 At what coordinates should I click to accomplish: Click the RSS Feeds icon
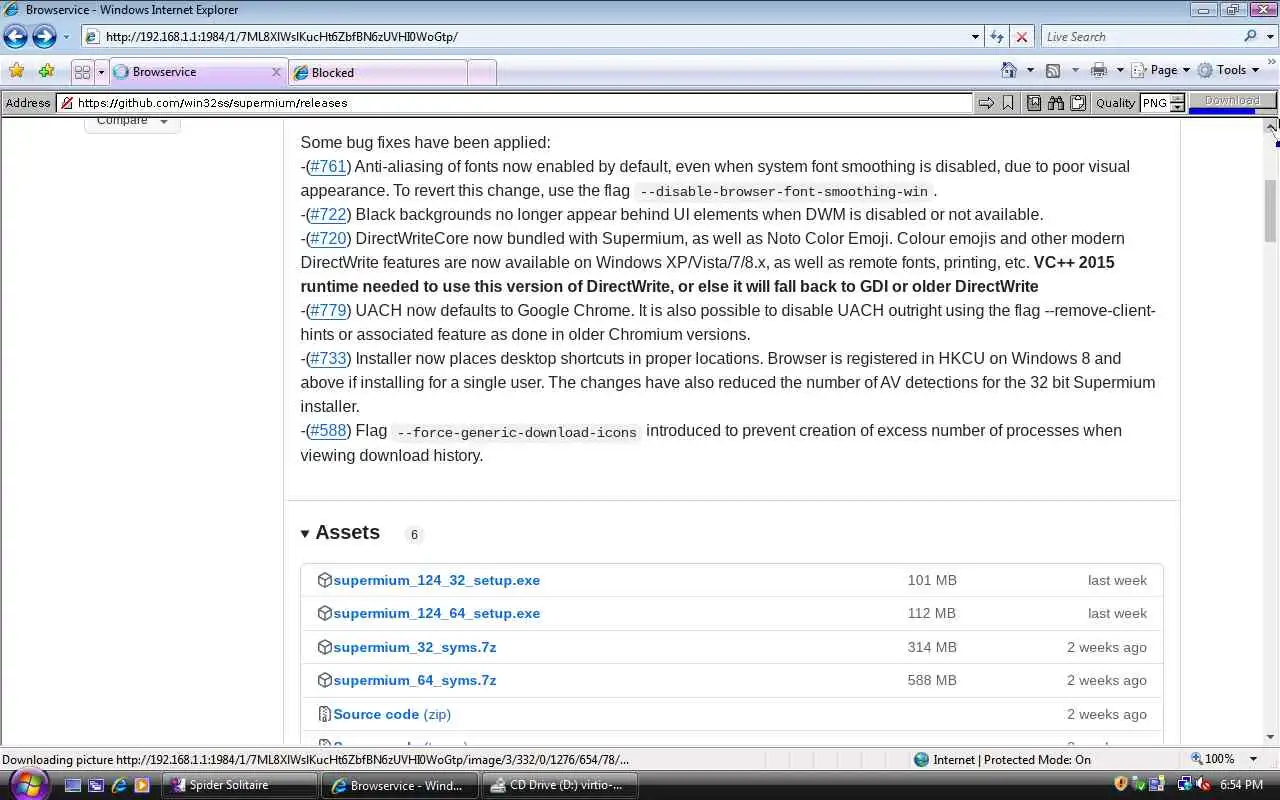click(1053, 71)
